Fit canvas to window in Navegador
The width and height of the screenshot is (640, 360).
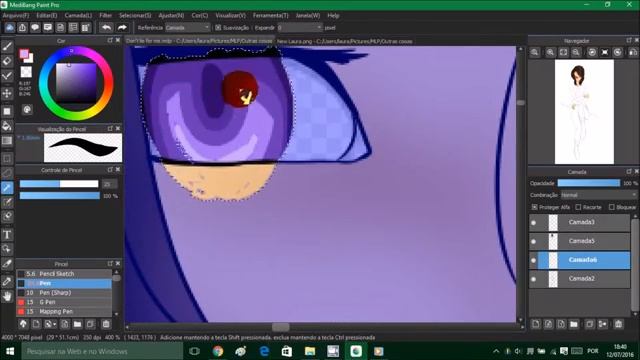coord(563,52)
